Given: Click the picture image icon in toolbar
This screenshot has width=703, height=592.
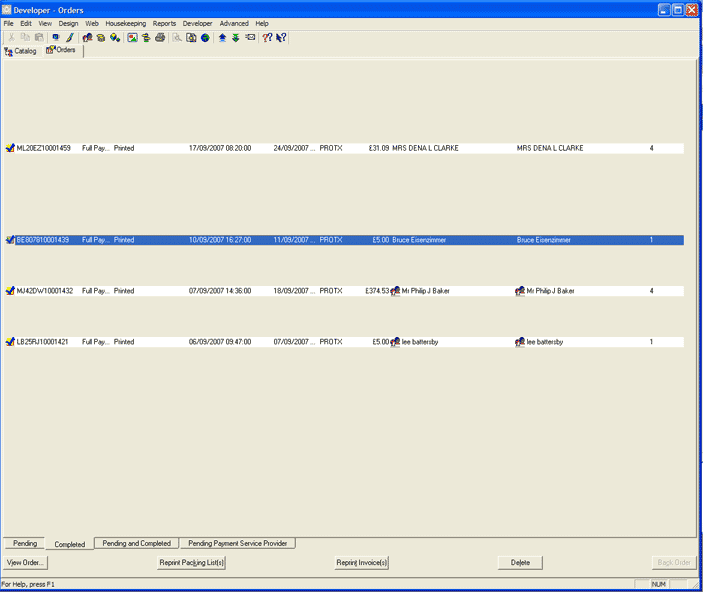Looking at the screenshot, I should click(132, 37).
